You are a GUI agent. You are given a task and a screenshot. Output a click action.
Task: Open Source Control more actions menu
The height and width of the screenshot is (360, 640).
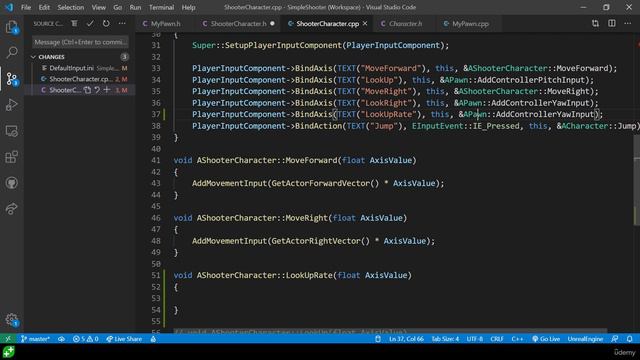pos(122,24)
